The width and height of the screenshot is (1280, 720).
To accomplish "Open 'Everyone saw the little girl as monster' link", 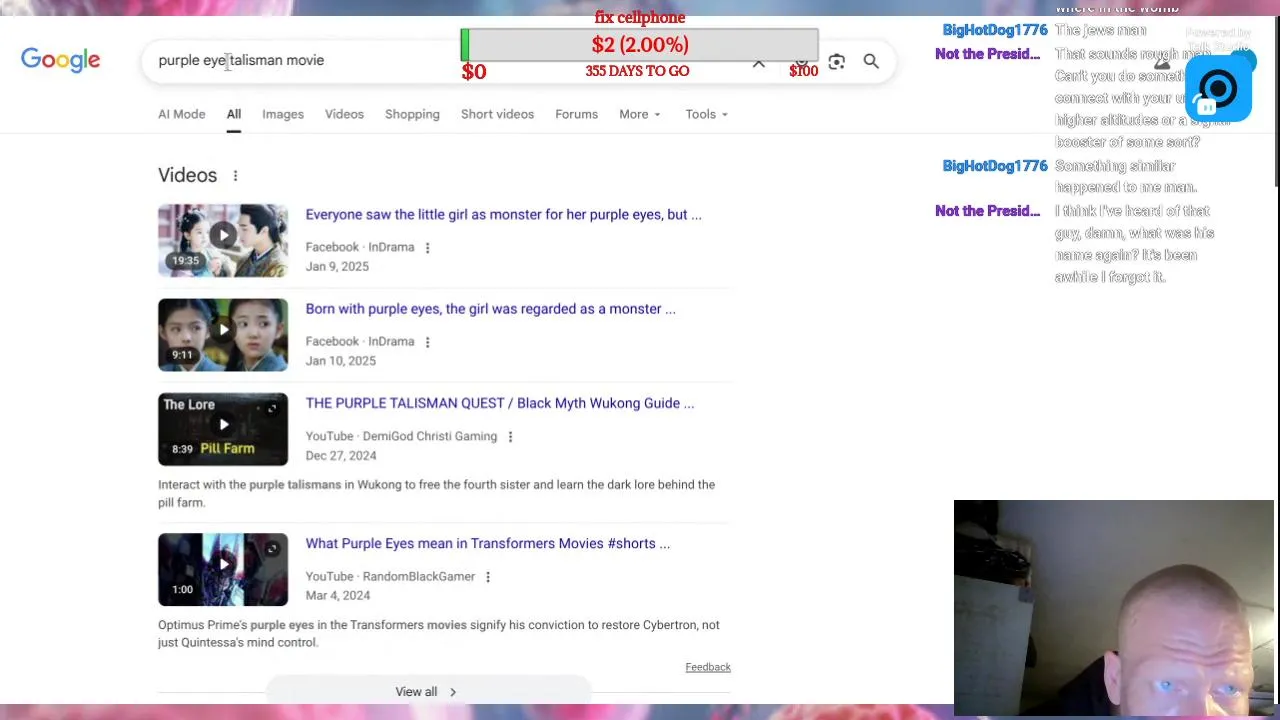I will [x=503, y=214].
